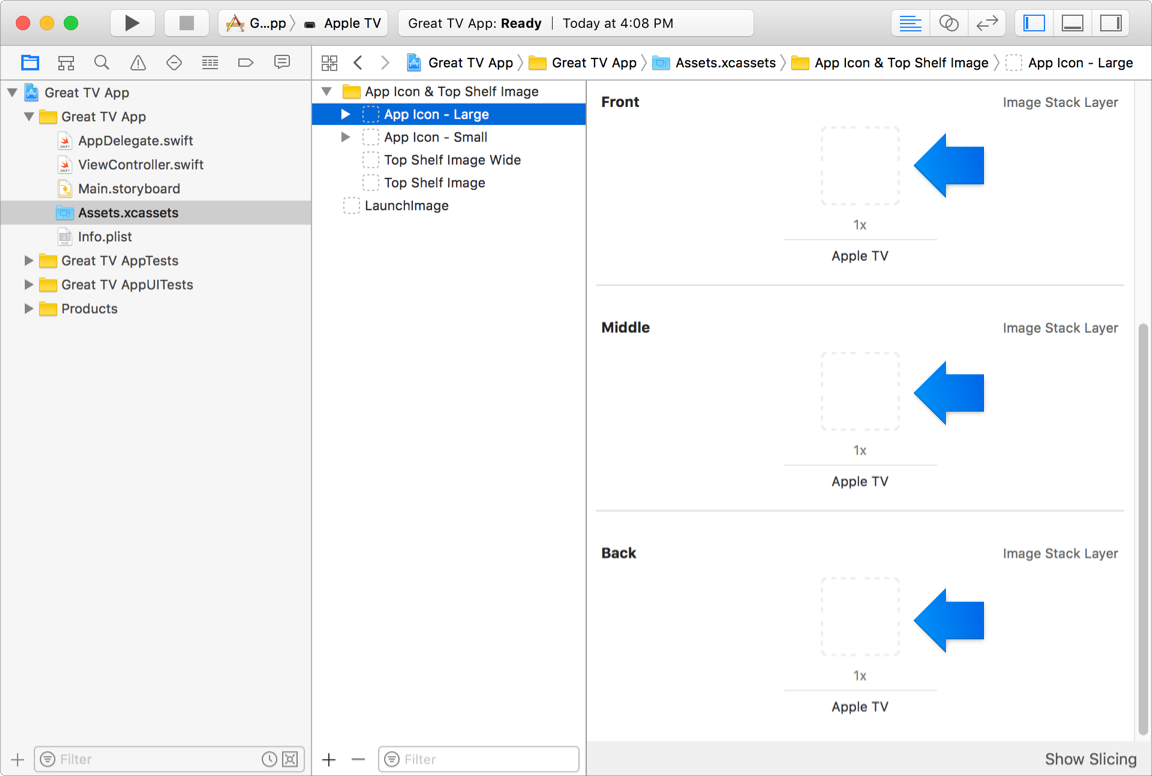The image size is (1152, 776).
Task: Click the add asset plus button
Action: pyautogui.click(x=329, y=760)
